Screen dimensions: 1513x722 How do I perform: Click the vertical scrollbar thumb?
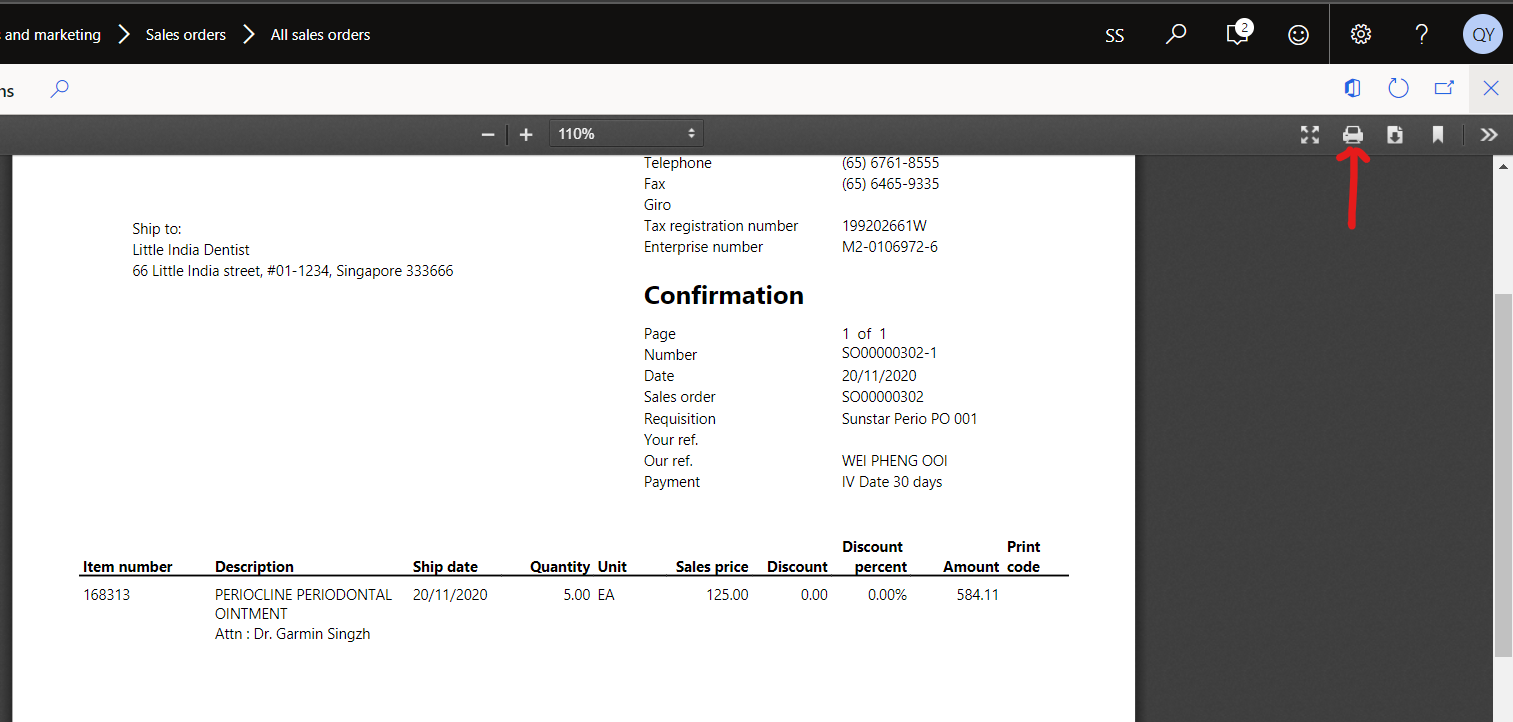coord(1503,475)
